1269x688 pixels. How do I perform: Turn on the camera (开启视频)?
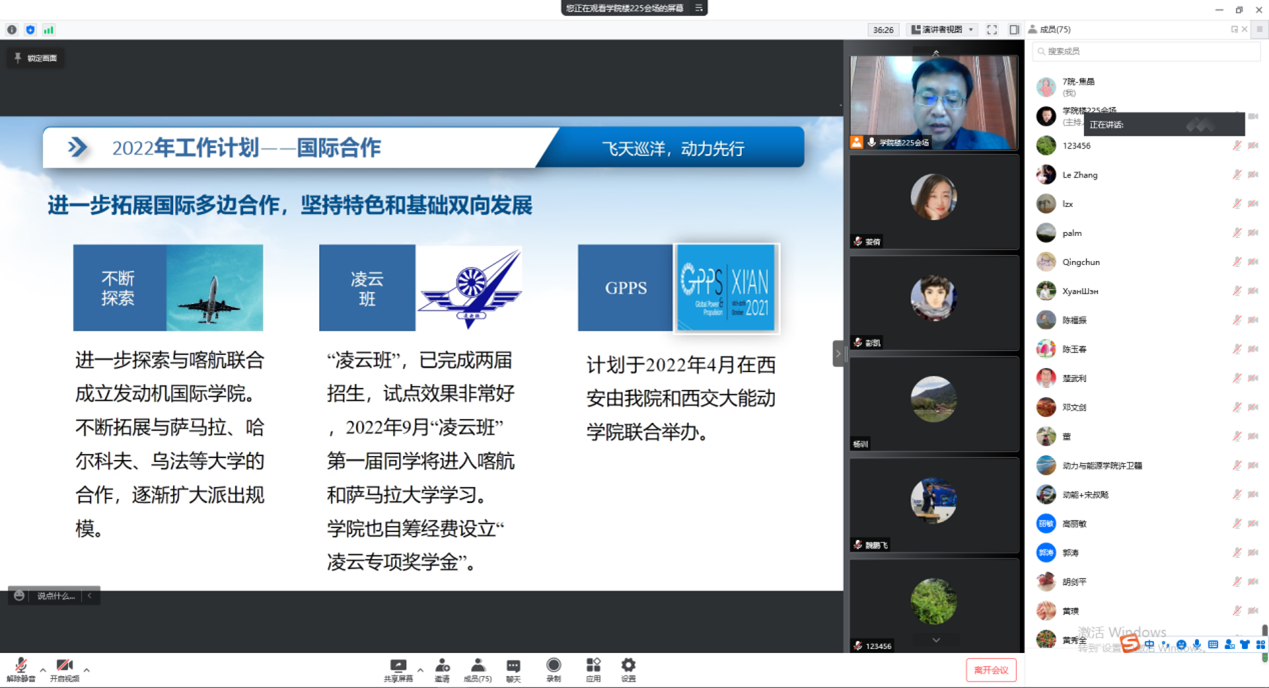click(64, 669)
